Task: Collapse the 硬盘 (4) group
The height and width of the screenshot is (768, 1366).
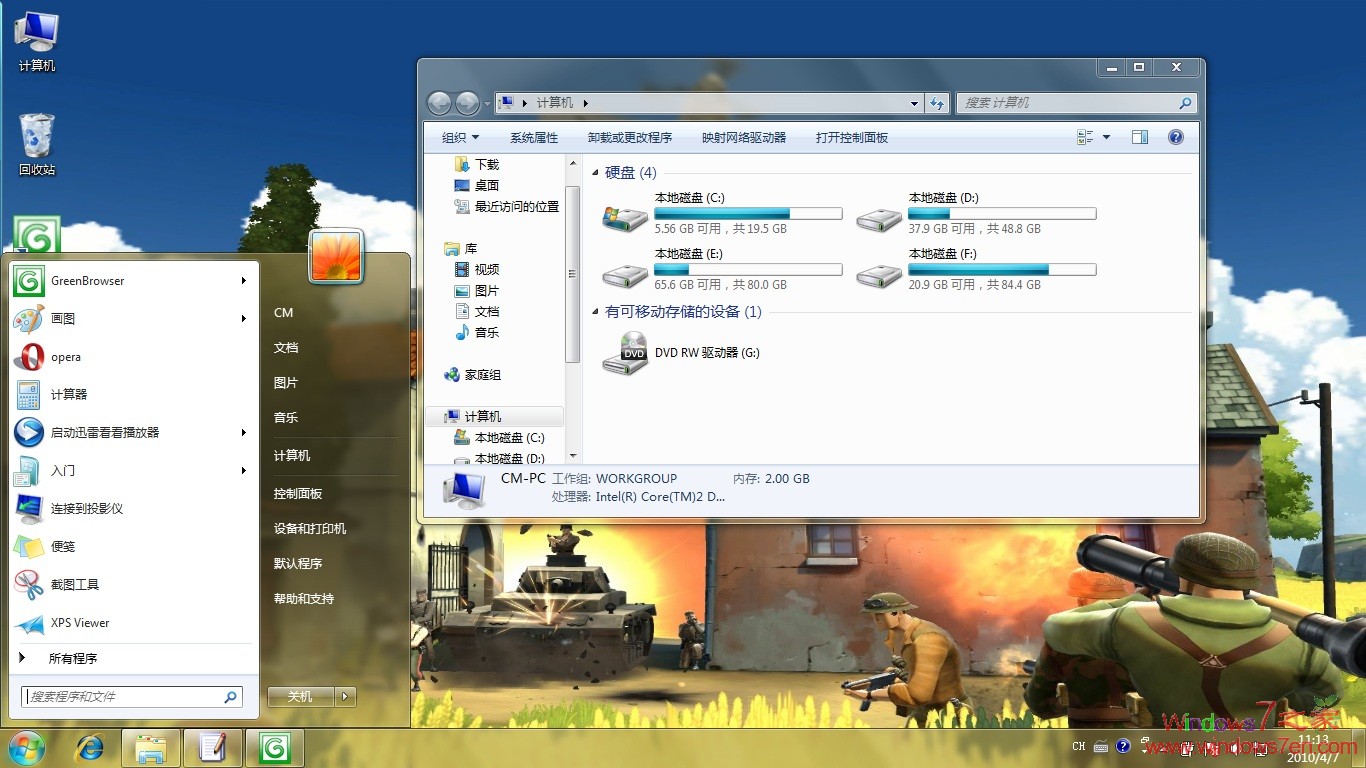Action: coord(596,173)
